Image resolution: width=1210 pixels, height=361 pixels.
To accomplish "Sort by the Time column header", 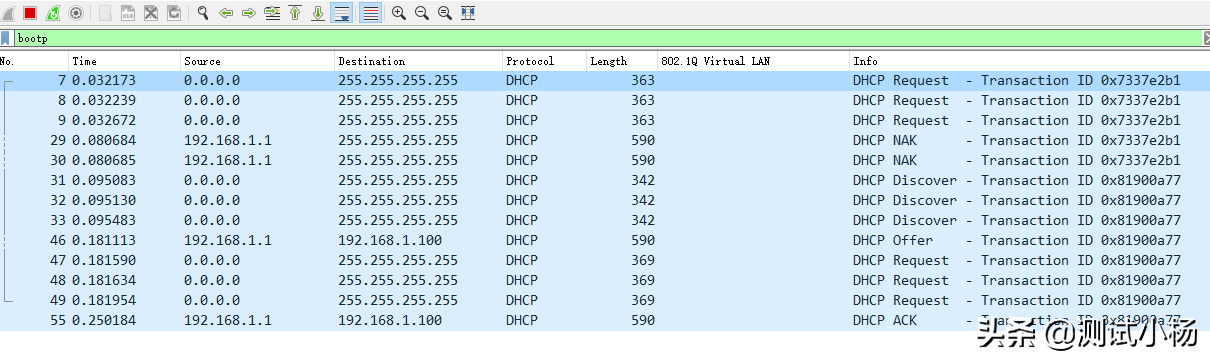I will [x=125, y=61].
